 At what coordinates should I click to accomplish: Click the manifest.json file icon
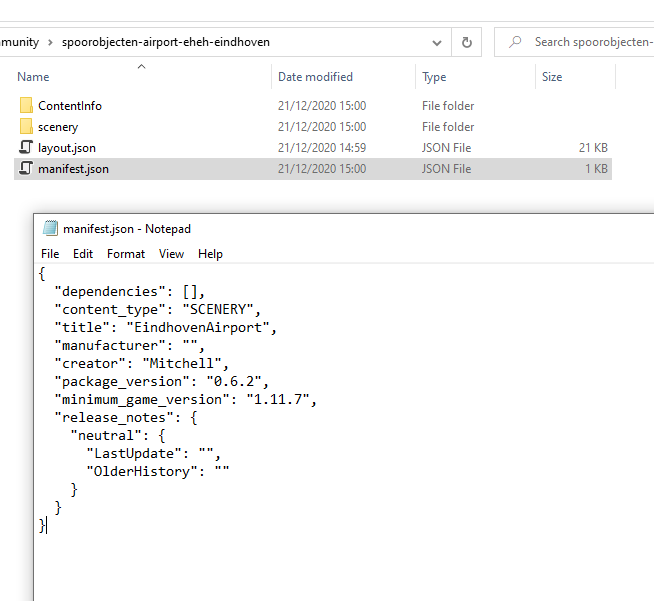coord(26,168)
